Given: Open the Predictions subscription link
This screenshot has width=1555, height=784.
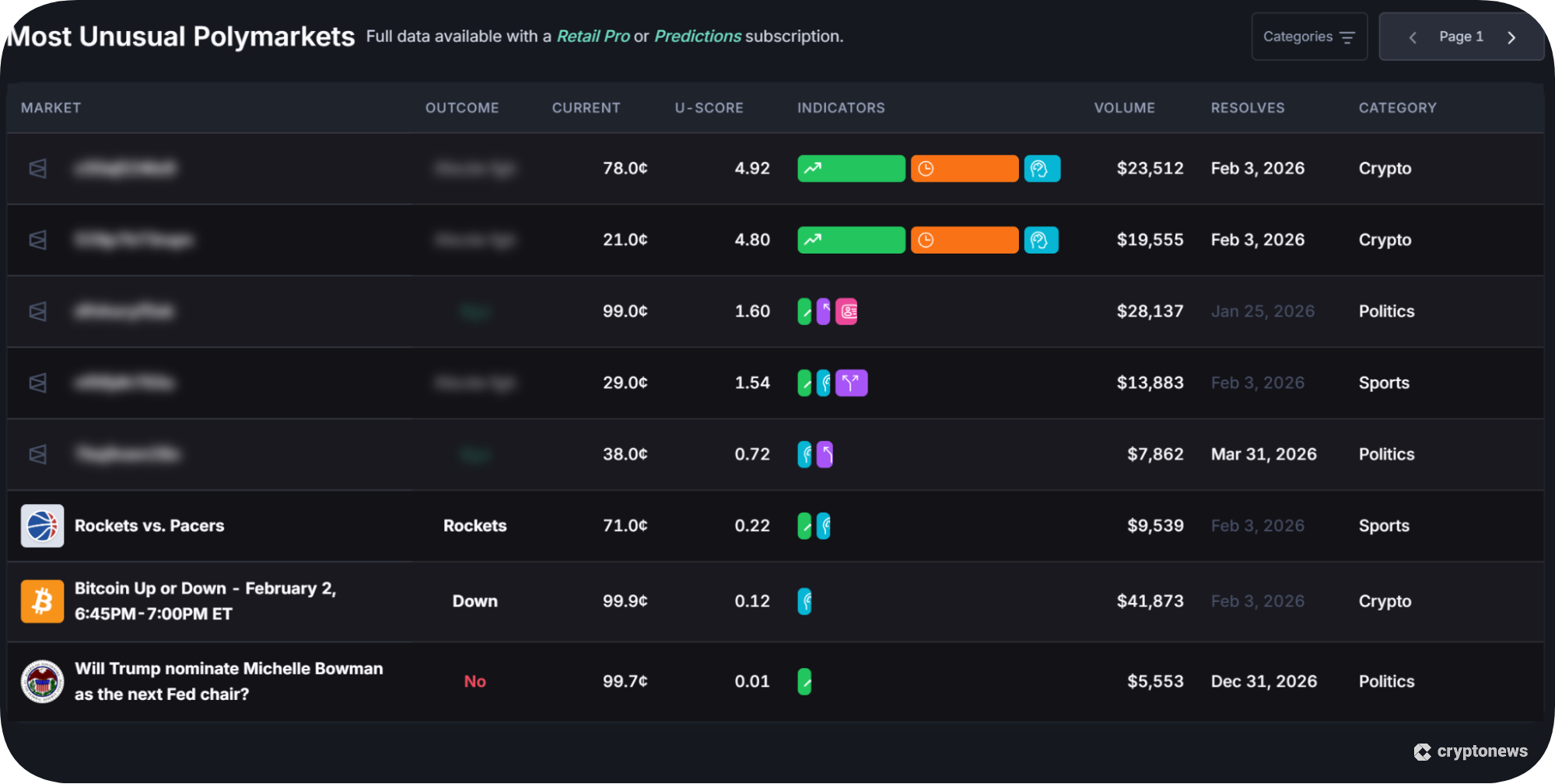Looking at the screenshot, I should point(697,37).
